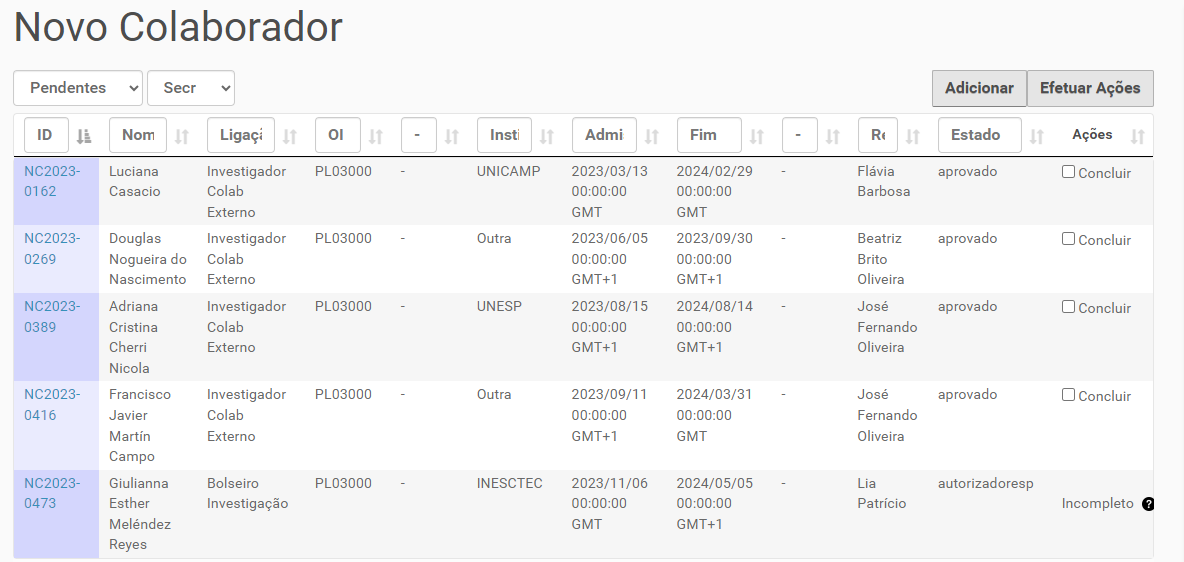Sort table by ID column icon
Viewport: 1184px width, 562px height.
click(x=84, y=136)
